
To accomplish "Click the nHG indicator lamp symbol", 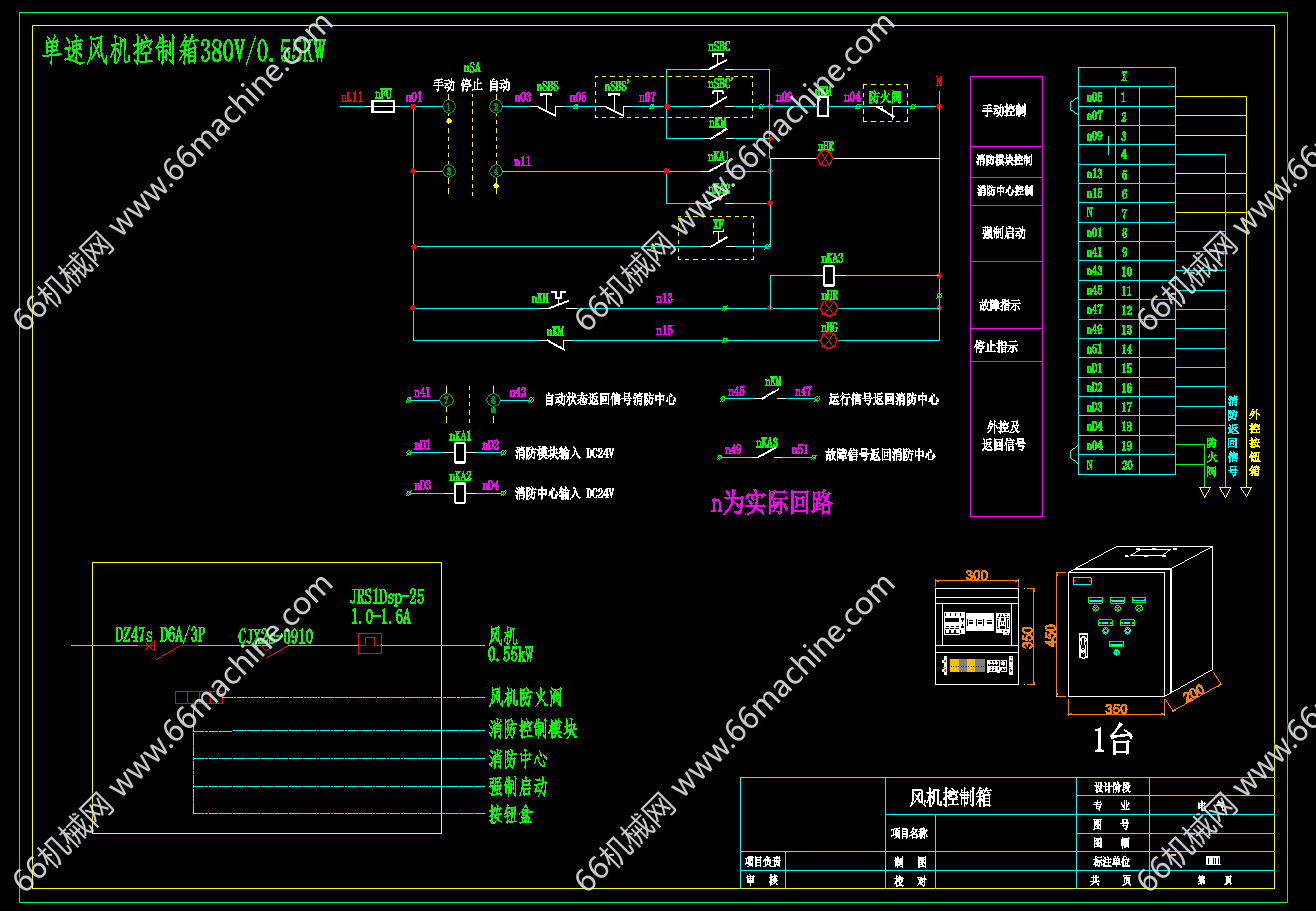I will [x=828, y=341].
